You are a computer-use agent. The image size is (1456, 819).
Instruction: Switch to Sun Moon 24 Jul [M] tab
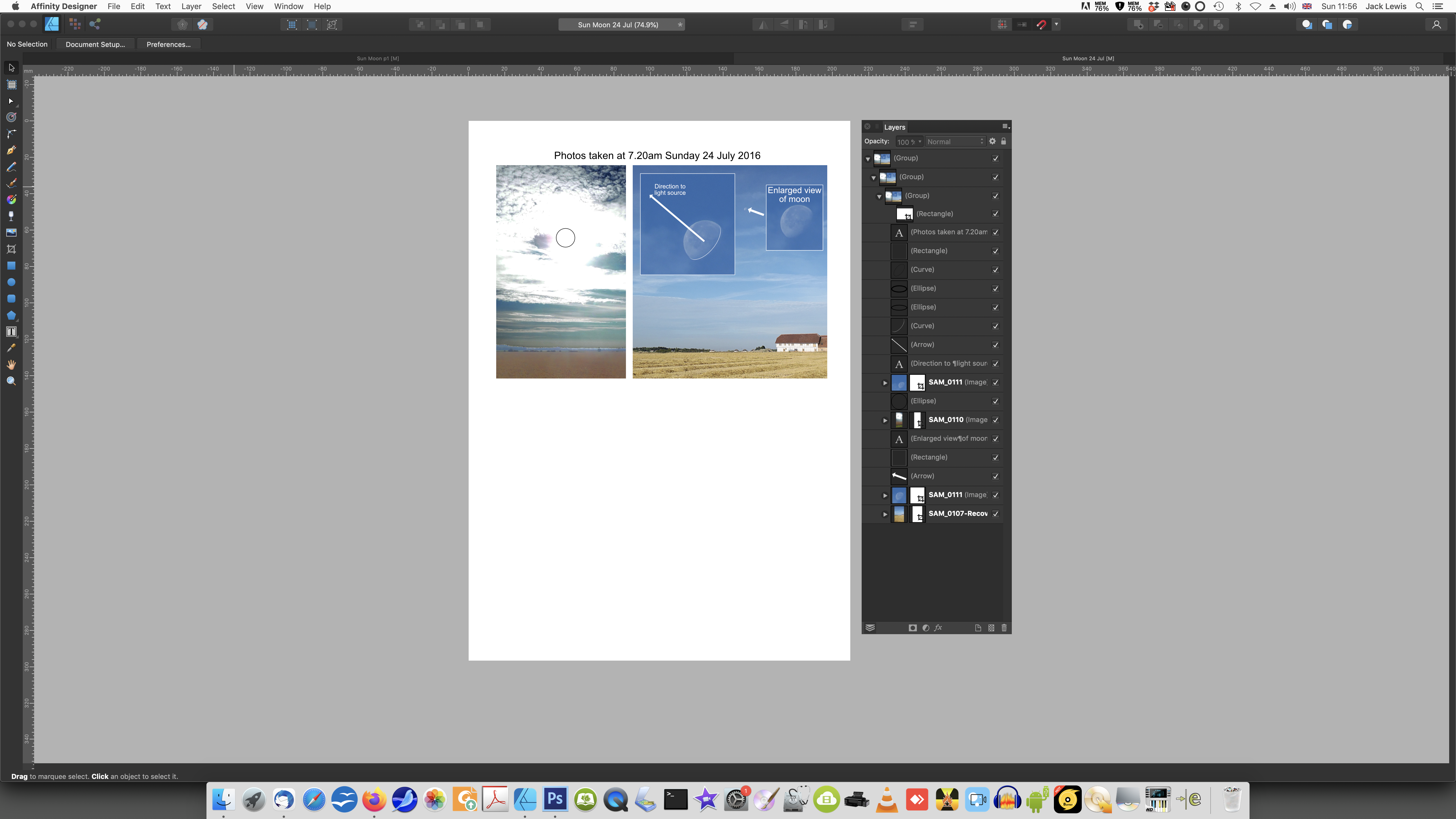[1088, 58]
